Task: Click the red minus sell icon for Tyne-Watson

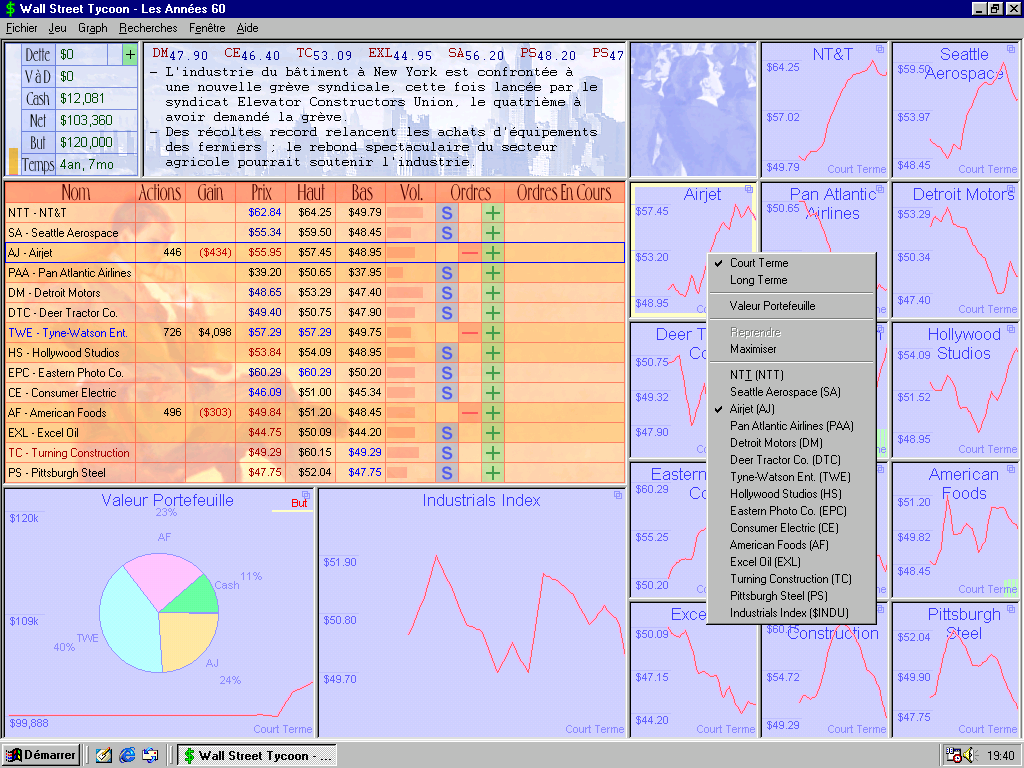Action: 470,333
